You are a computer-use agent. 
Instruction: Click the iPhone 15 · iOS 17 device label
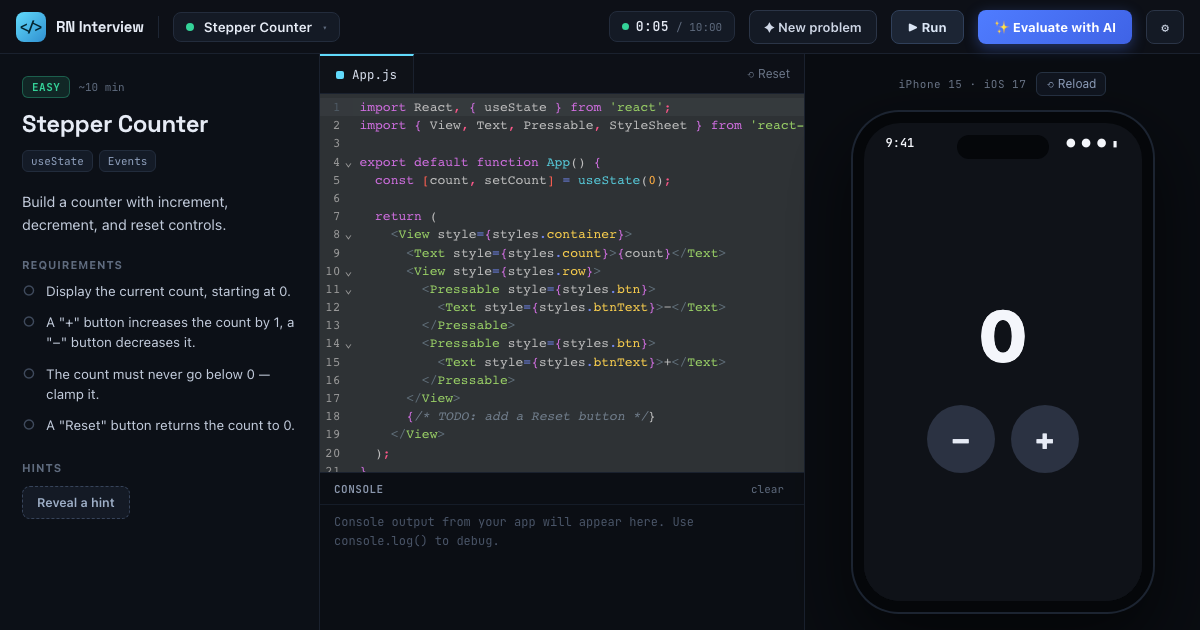[x=962, y=84]
